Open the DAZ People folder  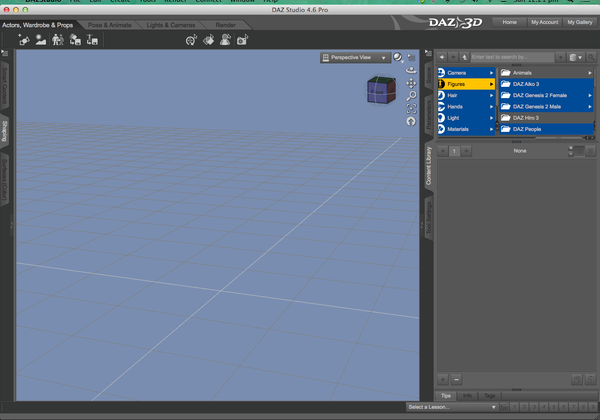546,129
